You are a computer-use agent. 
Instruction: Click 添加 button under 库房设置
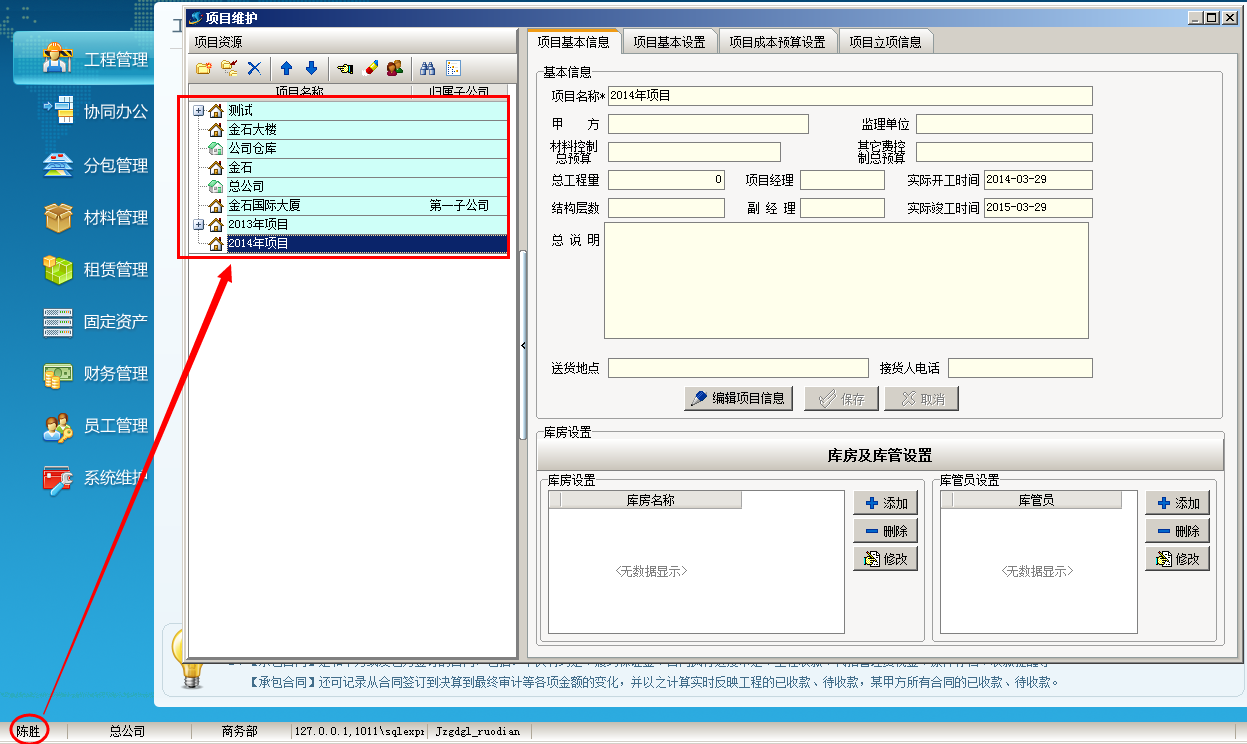(x=885, y=503)
